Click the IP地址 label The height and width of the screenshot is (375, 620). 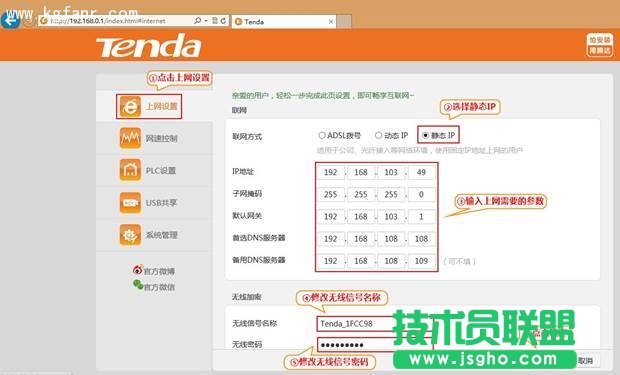pos(243,172)
